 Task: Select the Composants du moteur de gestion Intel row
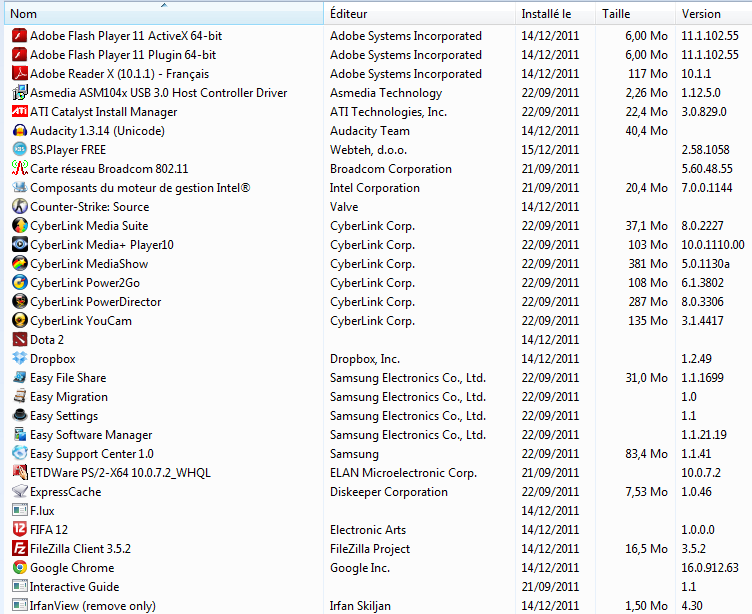[x=376, y=188]
